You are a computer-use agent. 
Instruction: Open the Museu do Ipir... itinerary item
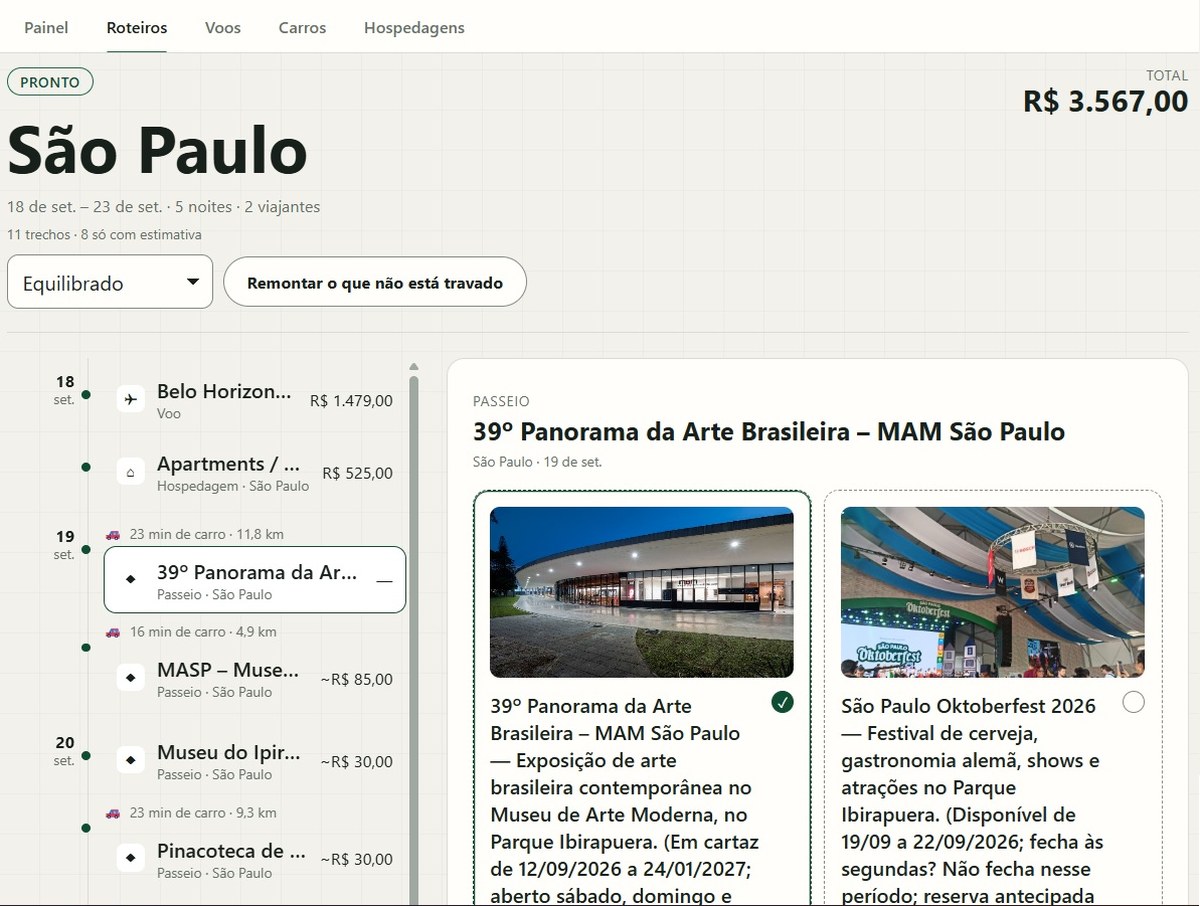[255, 761]
